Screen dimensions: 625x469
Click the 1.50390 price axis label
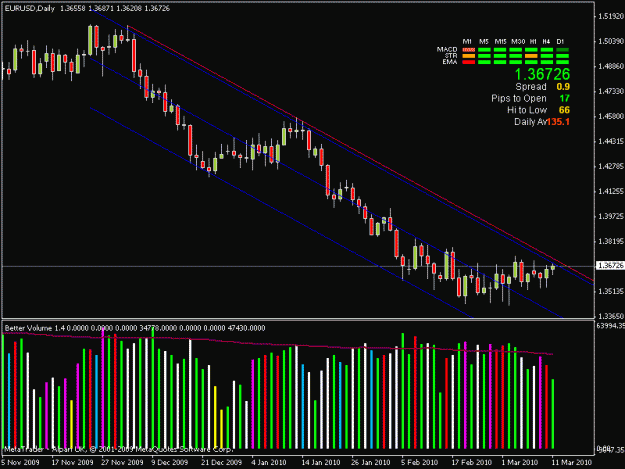pyautogui.click(x=611, y=41)
